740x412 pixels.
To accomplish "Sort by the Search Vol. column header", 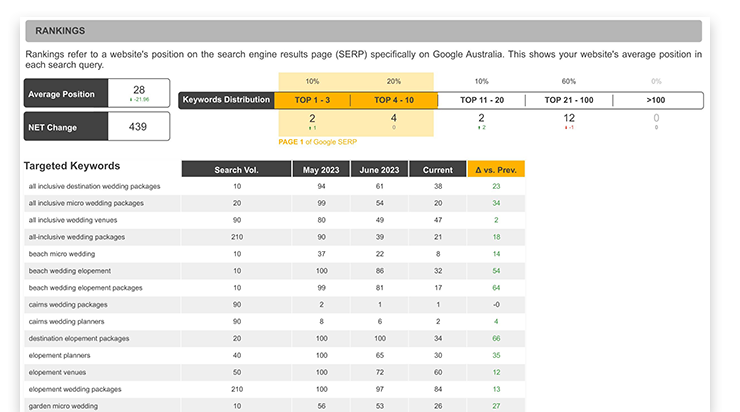I will pyautogui.click(x=235, y=169).
